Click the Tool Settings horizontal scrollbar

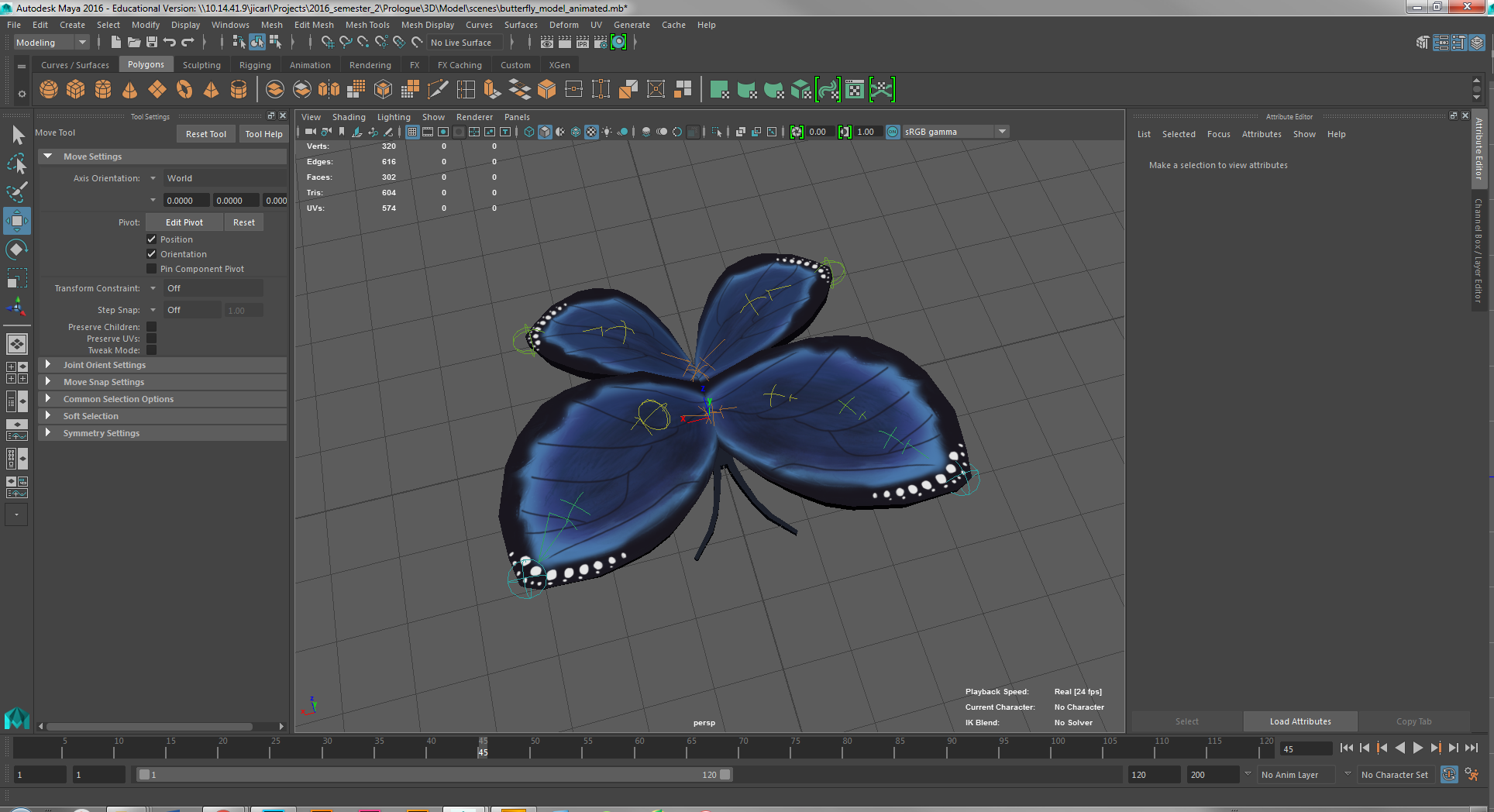point(150,727)
